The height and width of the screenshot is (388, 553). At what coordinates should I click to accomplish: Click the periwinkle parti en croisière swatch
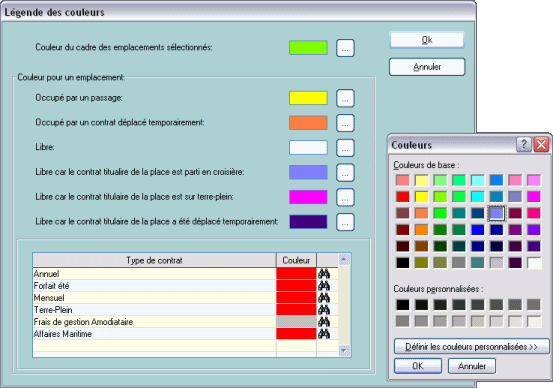tap(308, 172)
